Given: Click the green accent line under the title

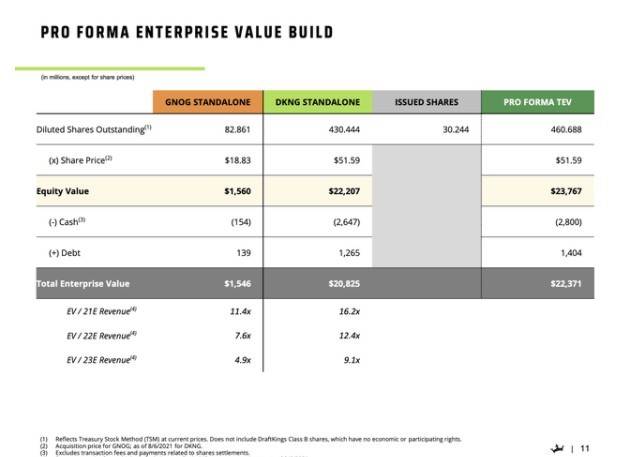Looking at the screenshot, I should [109, 69].
